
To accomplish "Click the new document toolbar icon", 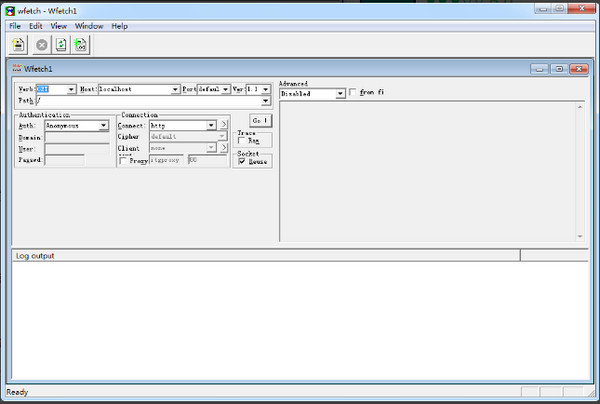I will point(18,45).
